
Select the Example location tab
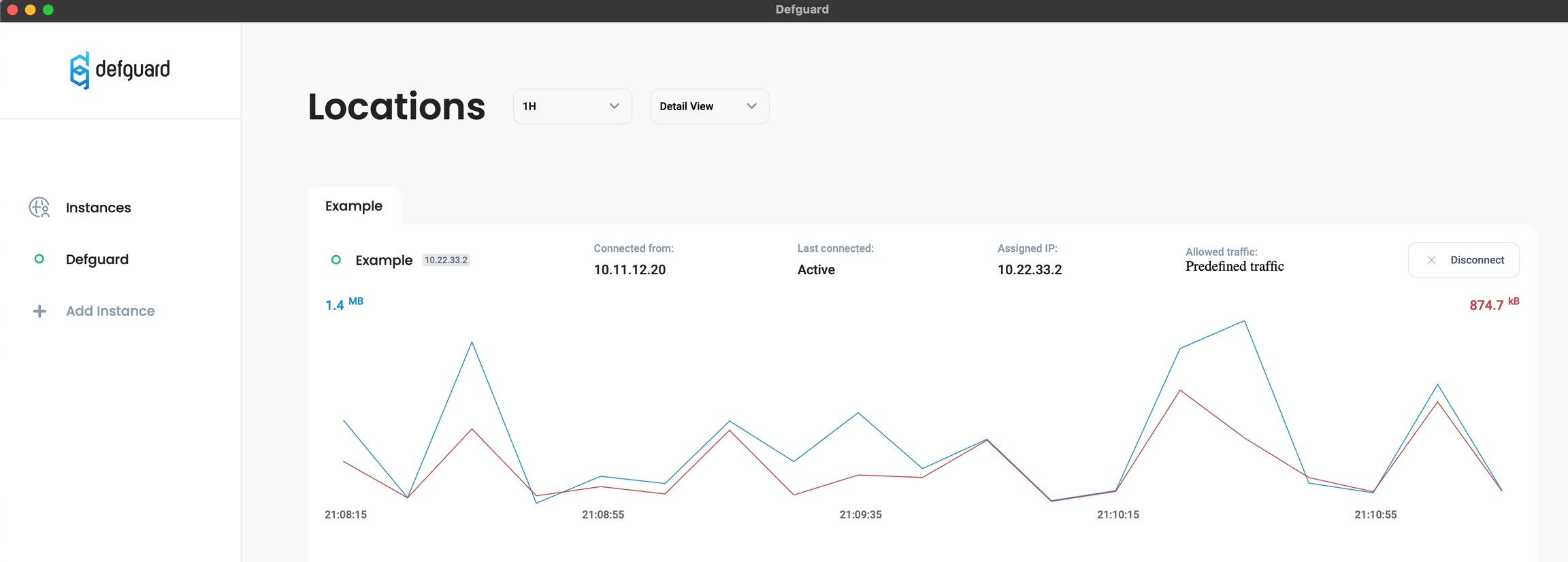pyautogui.click(x=354, y=206)
